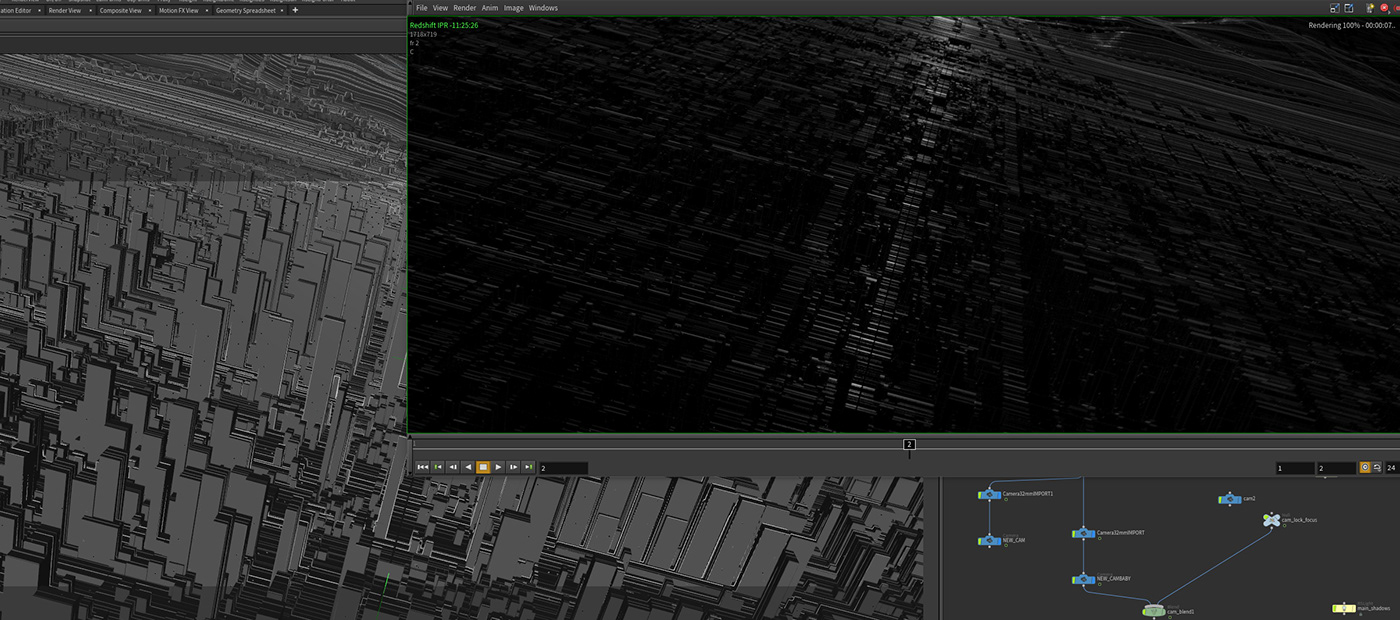
Task: Click the frame 2 marker on the timeline
Action: click(x=909, y=444)
